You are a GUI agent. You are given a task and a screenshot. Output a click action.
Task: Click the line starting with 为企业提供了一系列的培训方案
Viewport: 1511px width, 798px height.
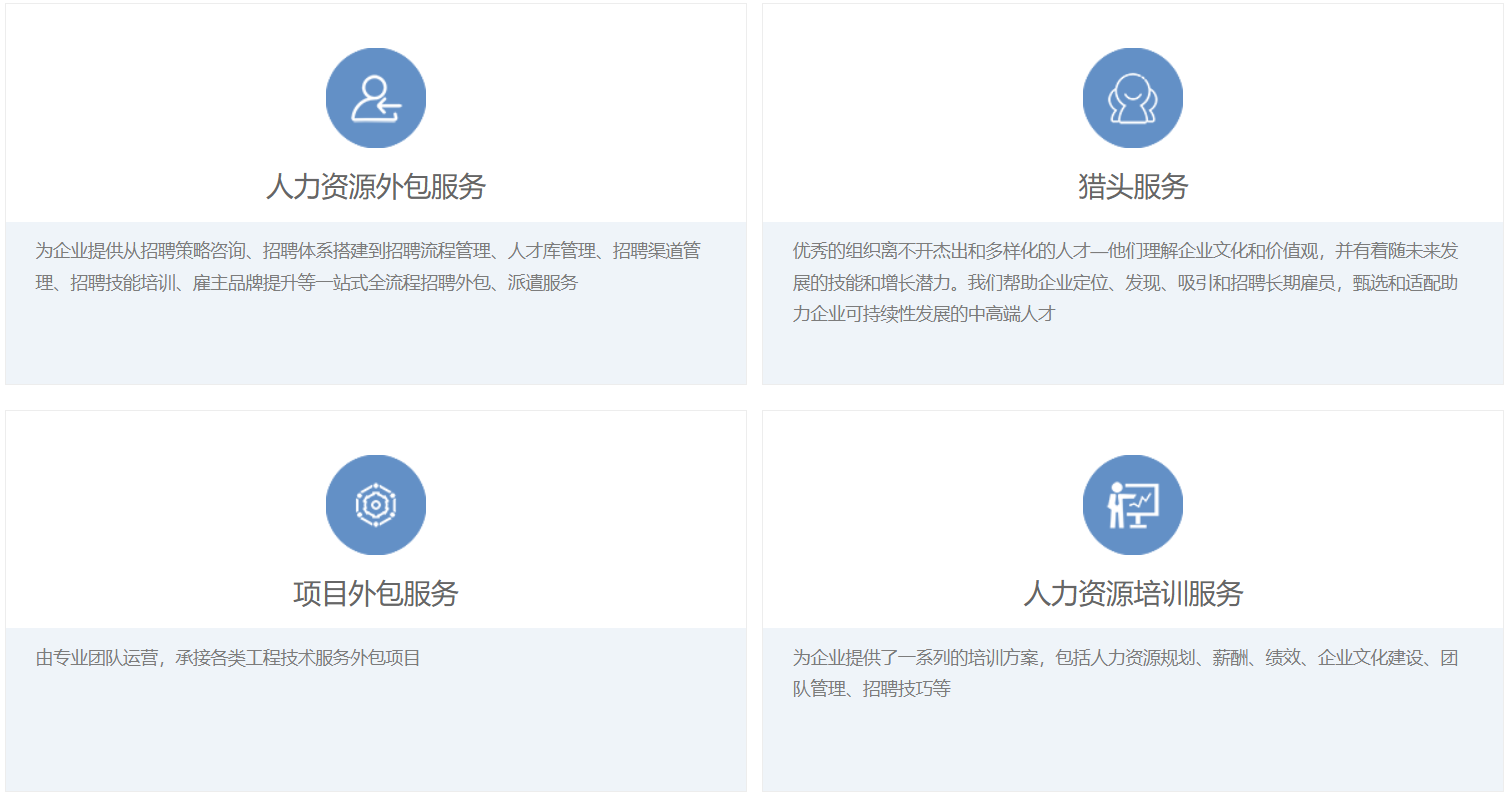pos(1125,658)
